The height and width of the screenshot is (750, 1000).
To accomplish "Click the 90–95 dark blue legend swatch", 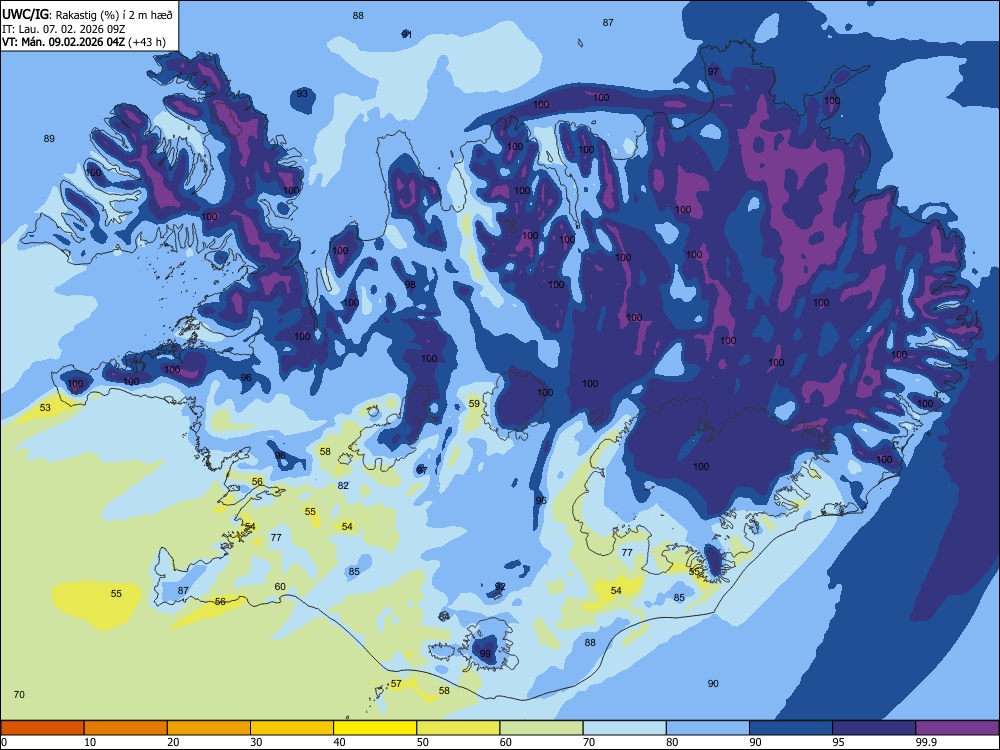I will coord(791,728).
